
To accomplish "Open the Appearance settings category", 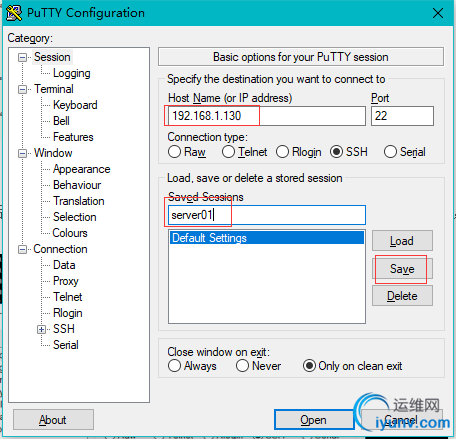I will (82, 169).
